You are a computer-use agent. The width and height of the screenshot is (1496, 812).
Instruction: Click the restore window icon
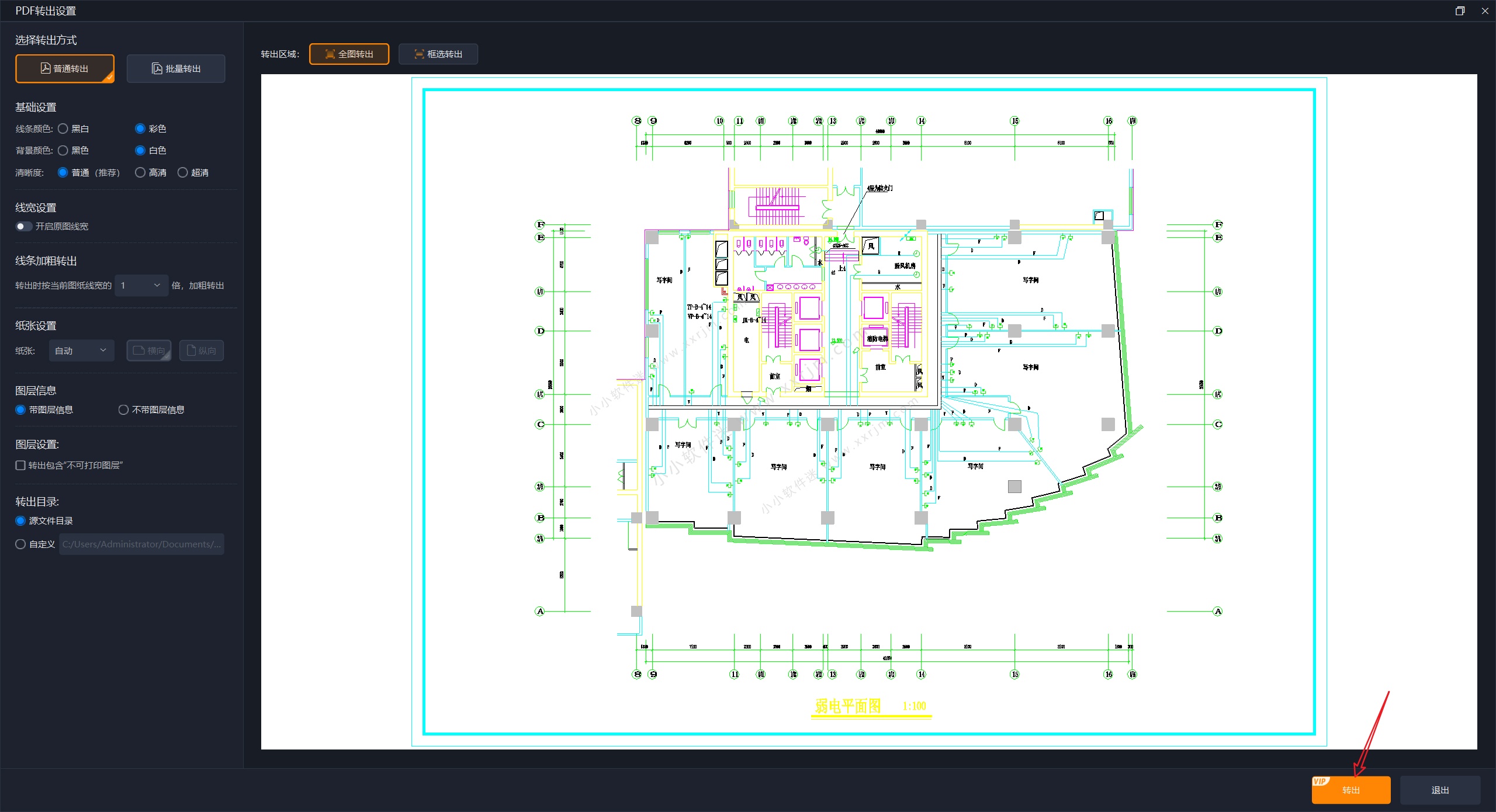1460,11
